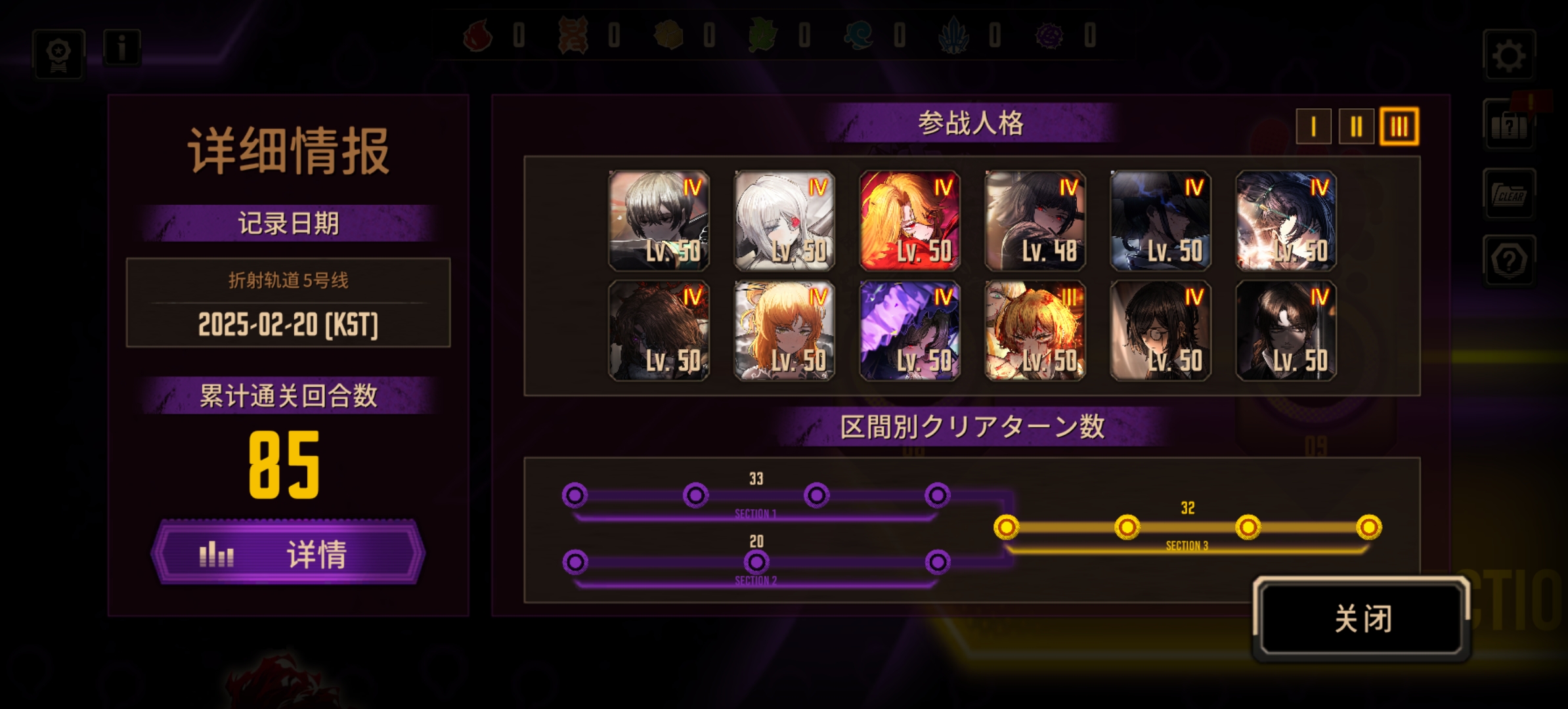This screenshot has height=709, width=1568.
Task: Click the first node of Section 1
Action: [575, 495]
